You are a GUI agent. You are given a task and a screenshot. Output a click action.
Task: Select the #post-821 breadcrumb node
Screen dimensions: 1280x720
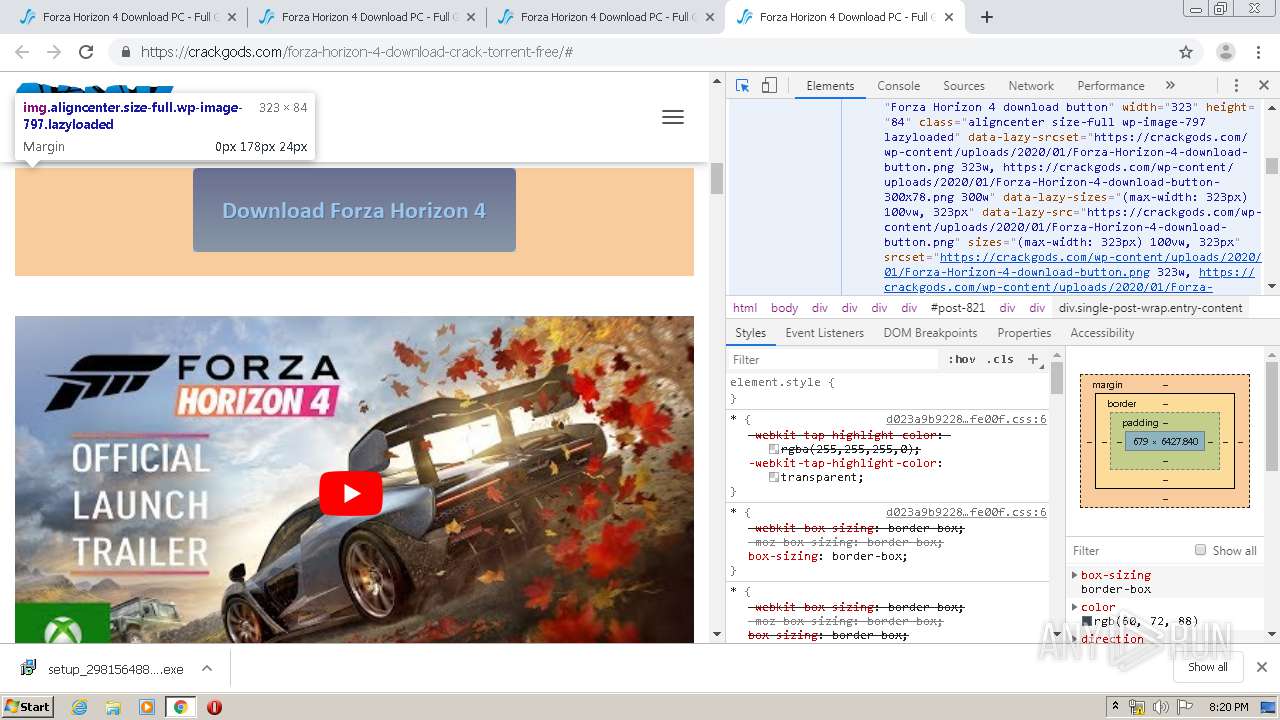tap(958, 308)
